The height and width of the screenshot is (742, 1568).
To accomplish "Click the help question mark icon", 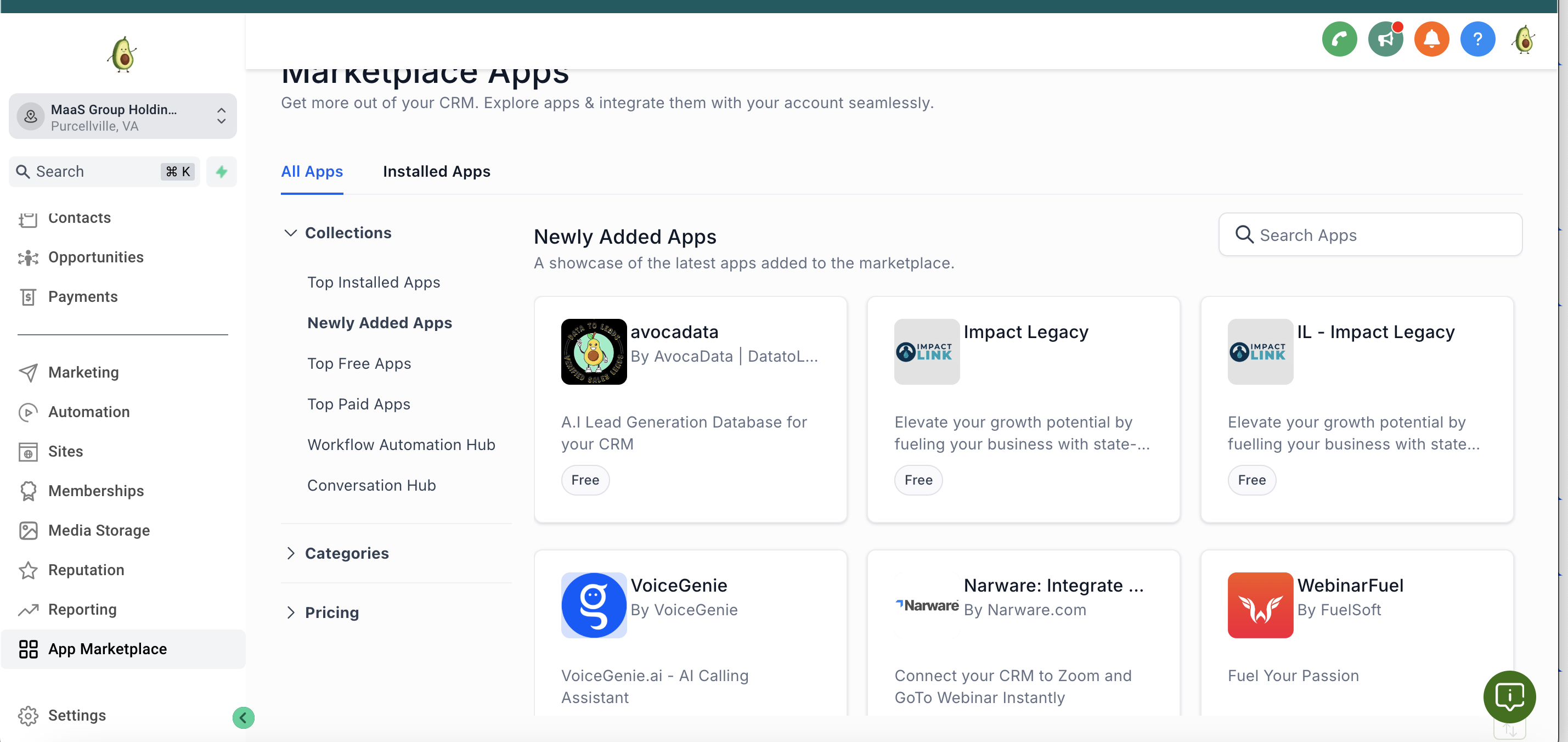I will [x=1477, y=38].
